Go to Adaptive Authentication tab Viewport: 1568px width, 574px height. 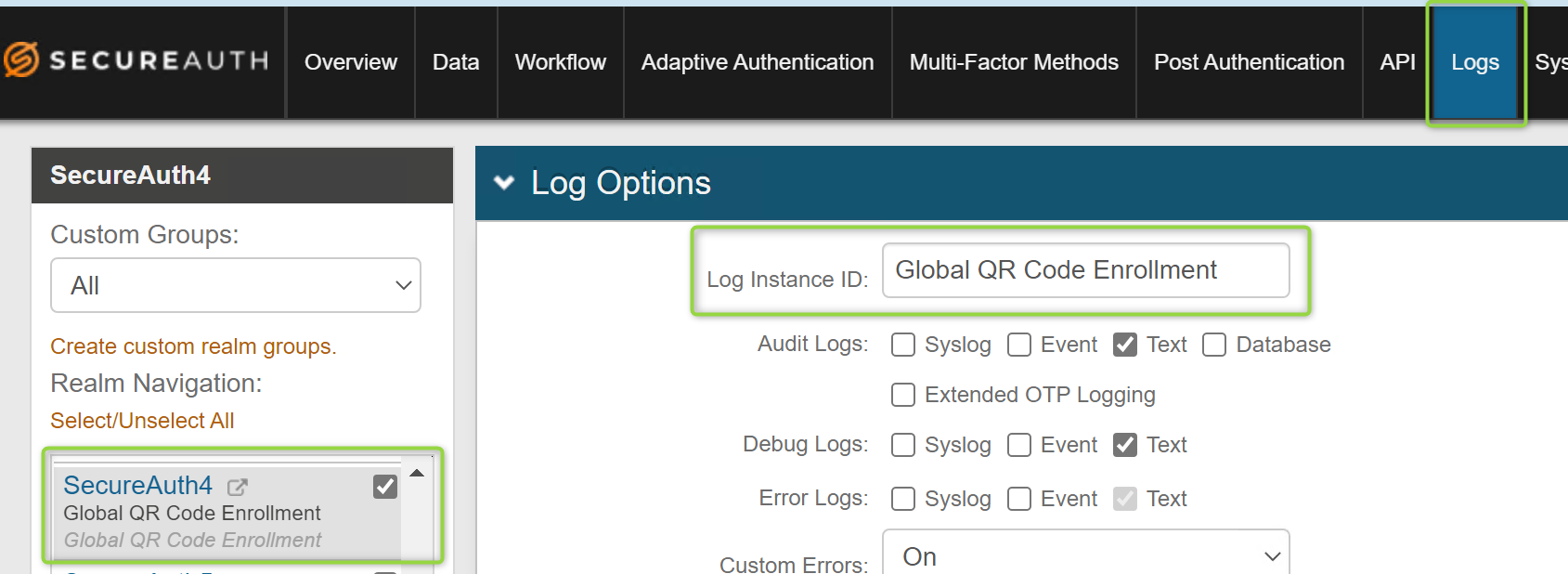coord(758,62)
